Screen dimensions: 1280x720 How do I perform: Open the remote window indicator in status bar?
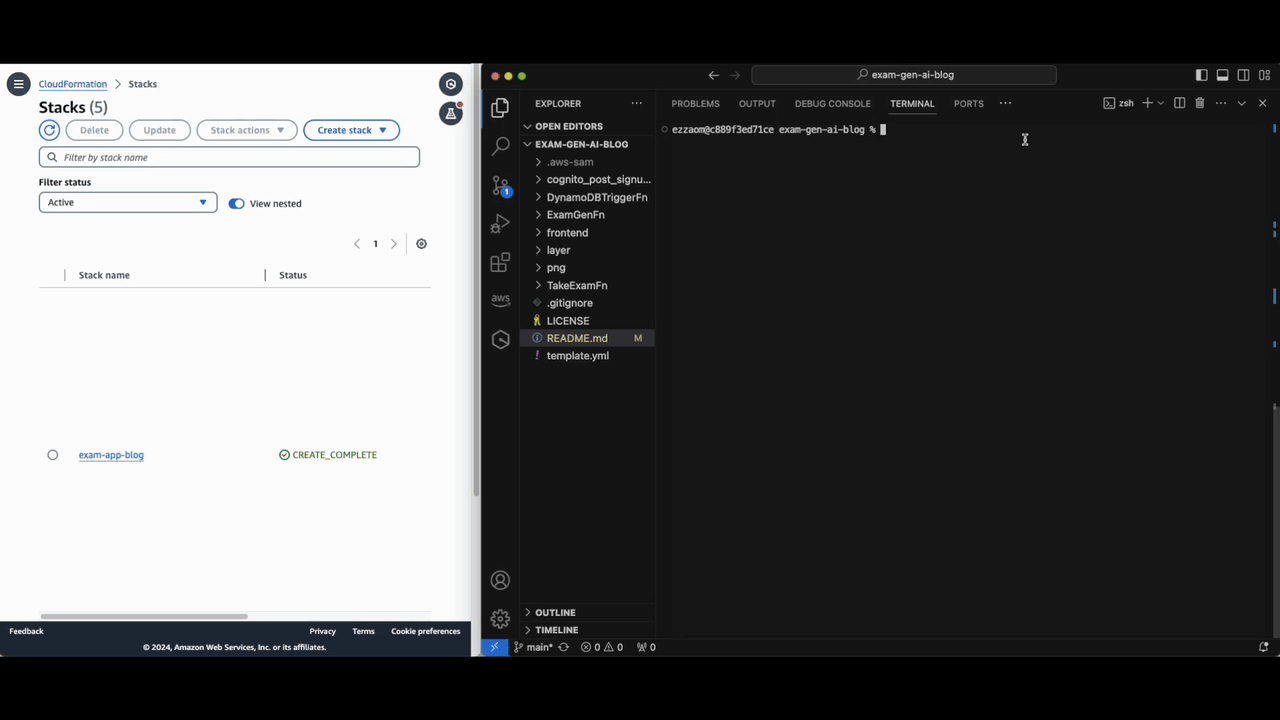pyautogui.click(x=494, y=647)
